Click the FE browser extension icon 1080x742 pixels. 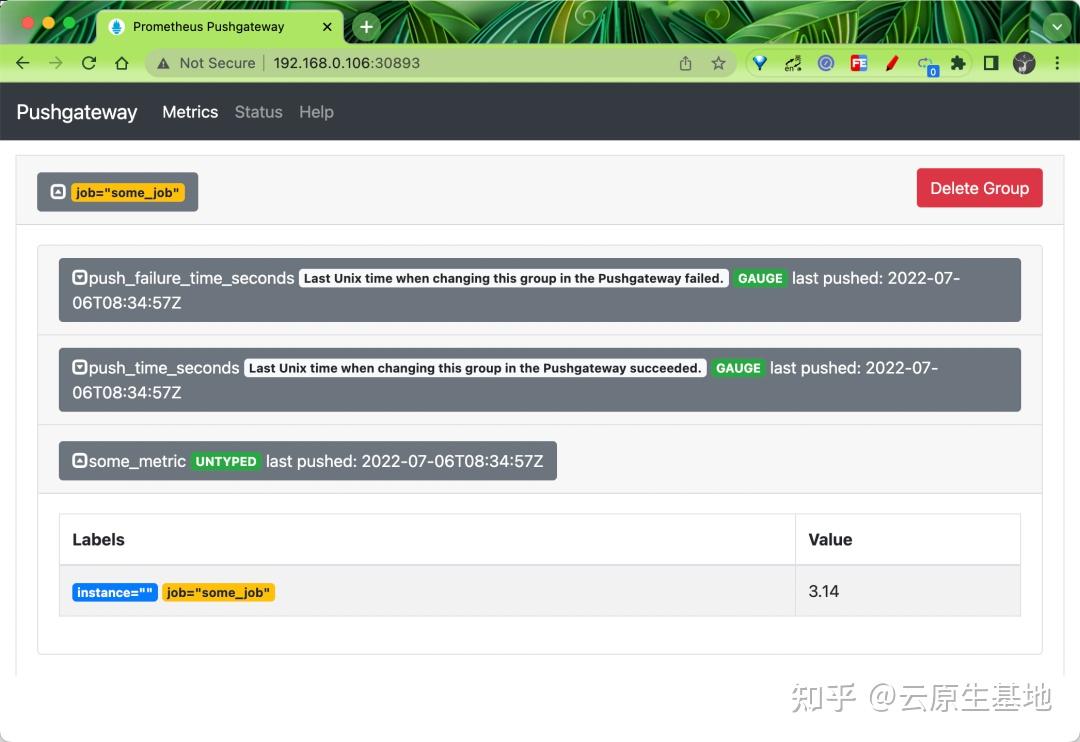pos(859,62)
